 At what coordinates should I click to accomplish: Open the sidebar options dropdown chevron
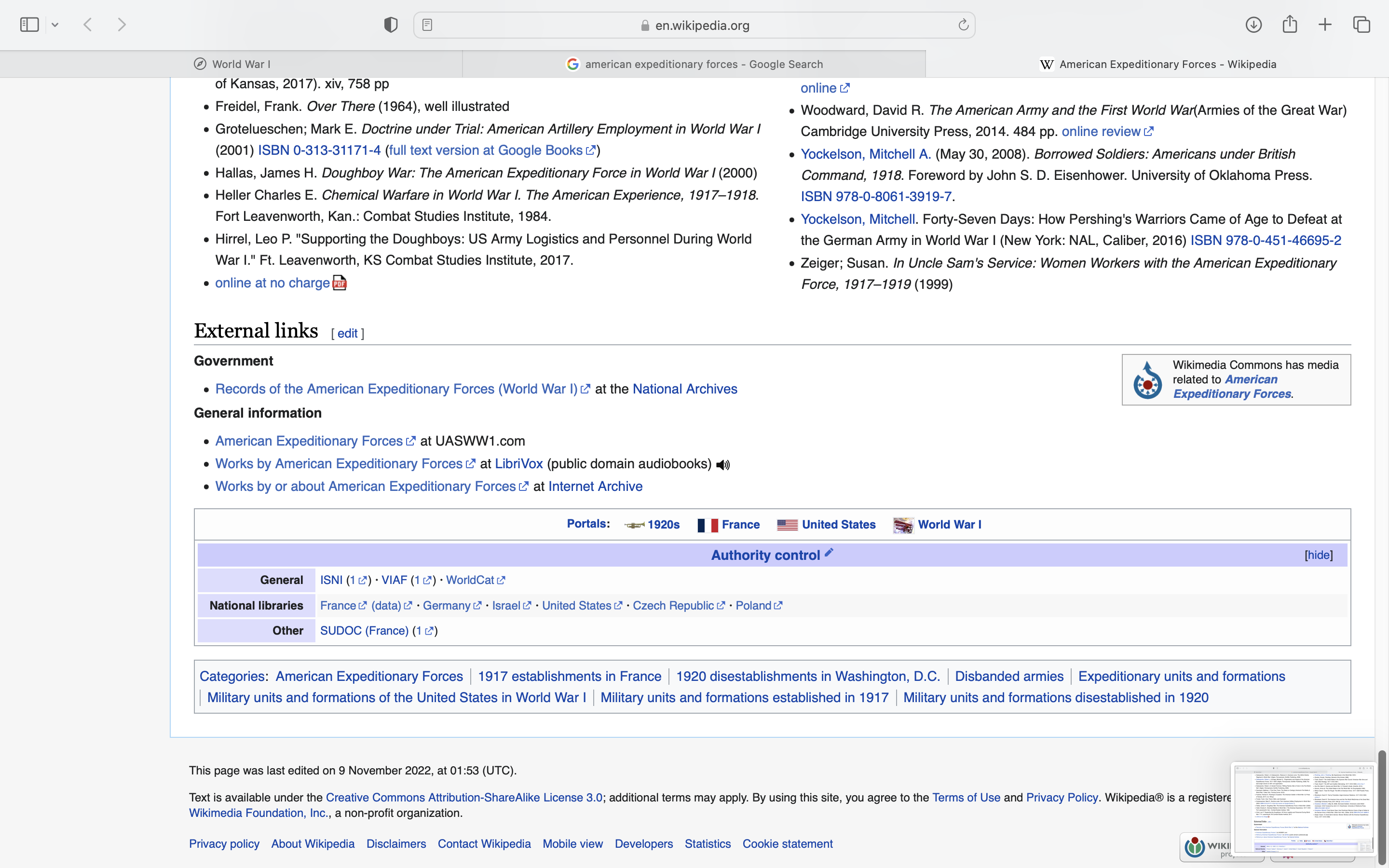coord(55,25)
